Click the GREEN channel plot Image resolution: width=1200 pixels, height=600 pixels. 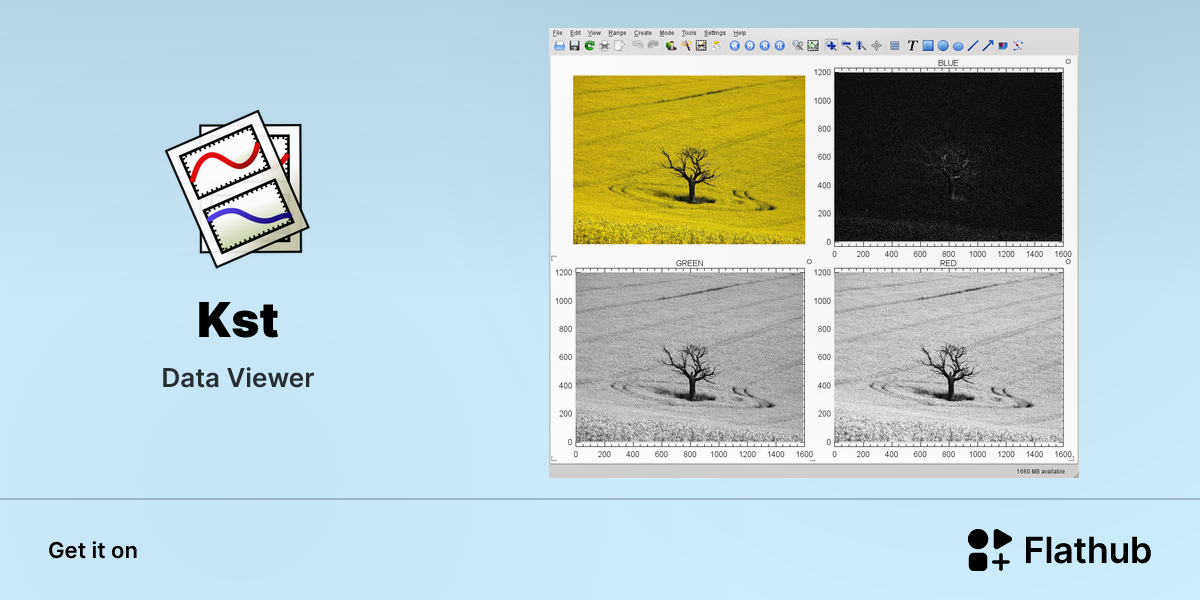pos(690,356)
